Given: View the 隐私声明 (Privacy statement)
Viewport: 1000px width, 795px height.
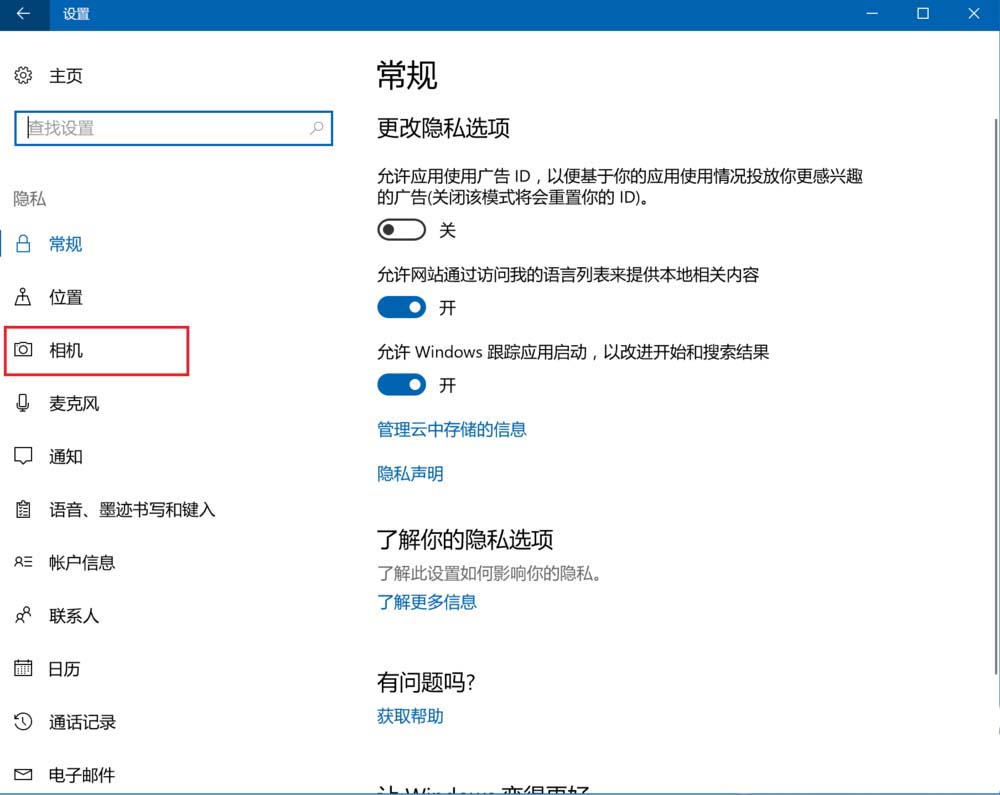Looking at the screenshot, I should (x=409, y=473).
